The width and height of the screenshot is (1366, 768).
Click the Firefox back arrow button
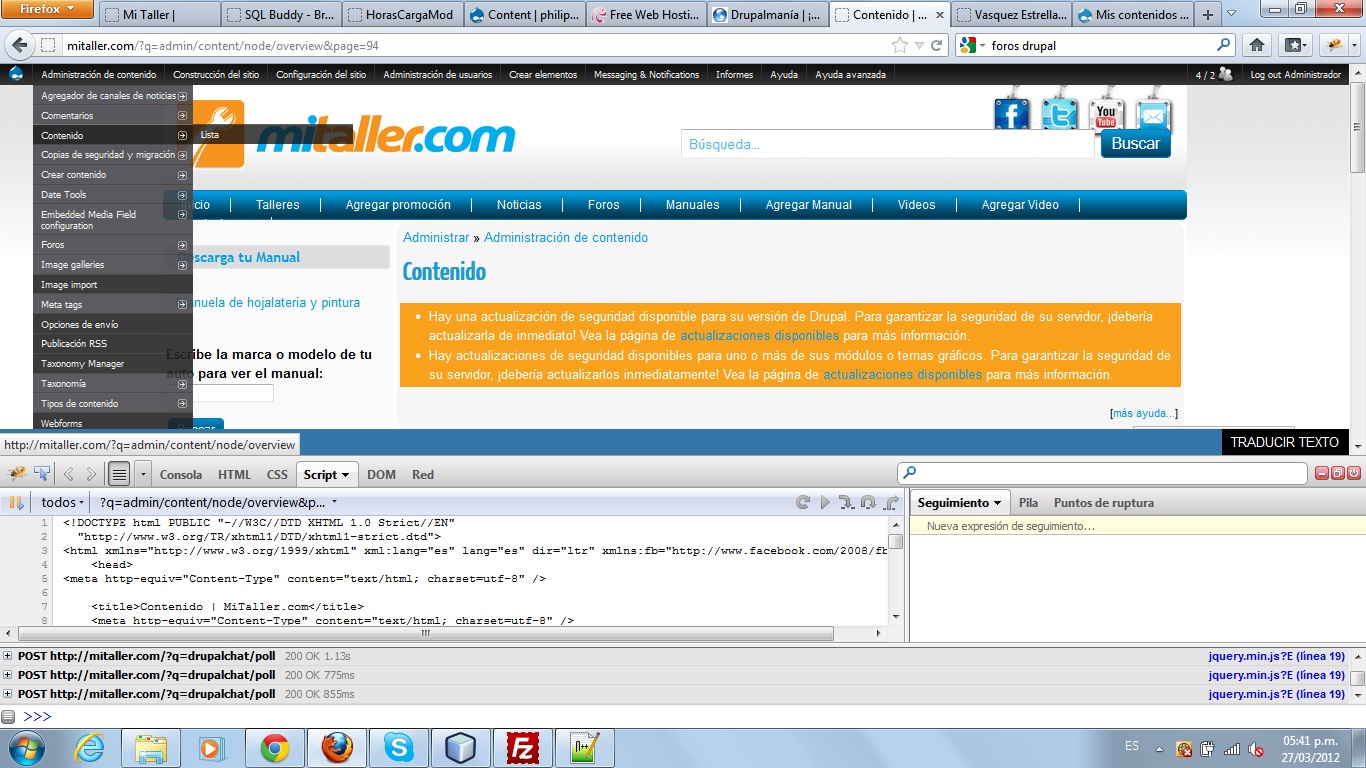(x=19, y=45)
